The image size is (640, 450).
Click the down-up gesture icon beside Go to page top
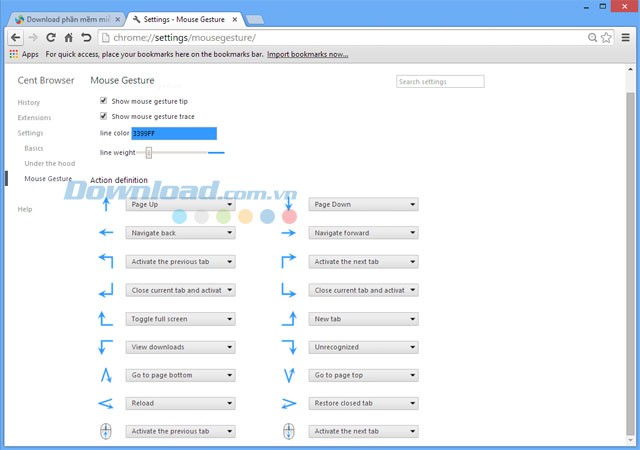pos(289,375)
